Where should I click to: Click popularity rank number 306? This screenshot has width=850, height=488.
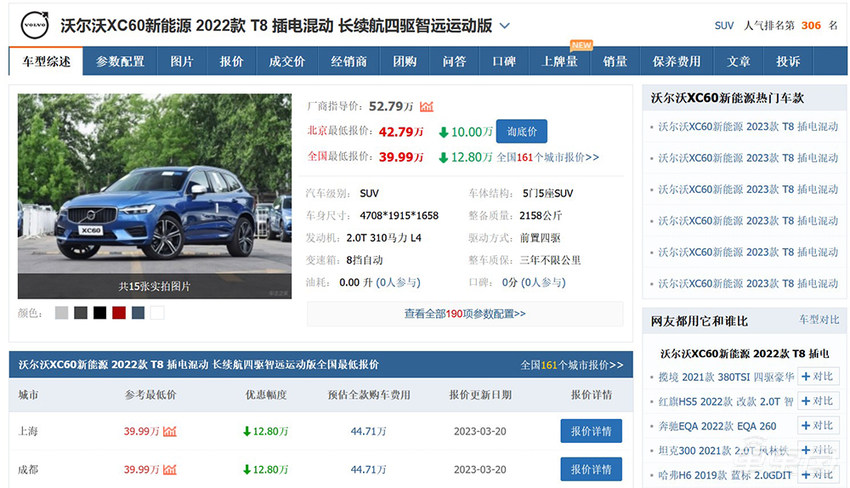pos(811,25)
